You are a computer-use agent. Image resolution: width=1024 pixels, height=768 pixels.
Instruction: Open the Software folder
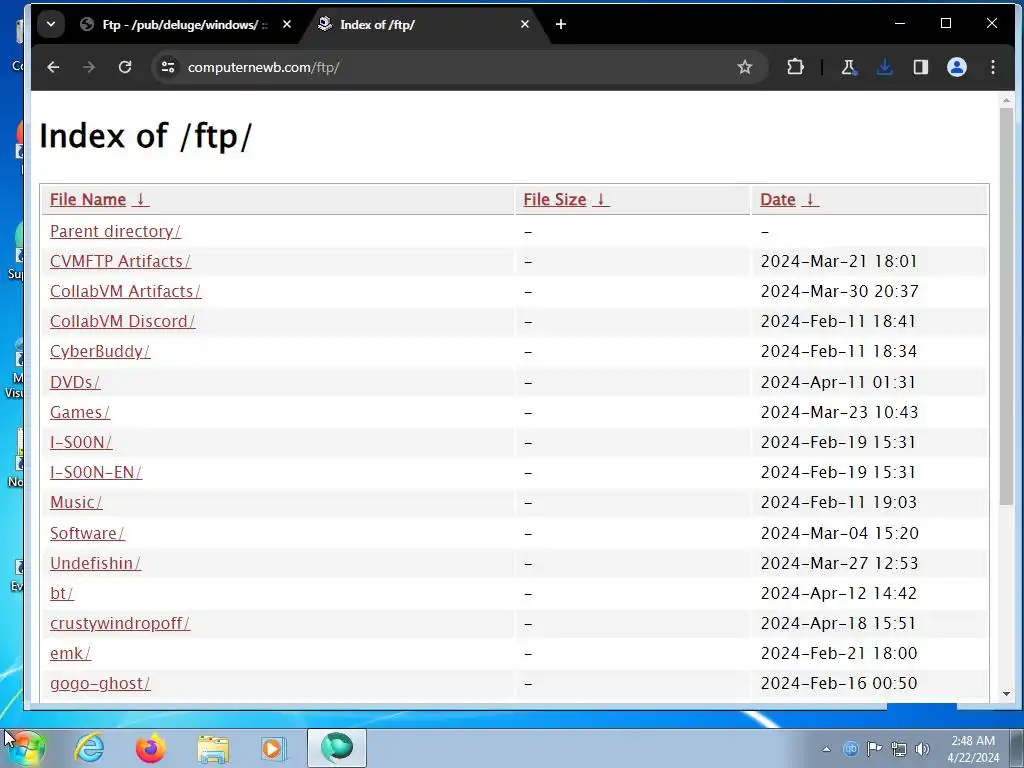[87, 533]
